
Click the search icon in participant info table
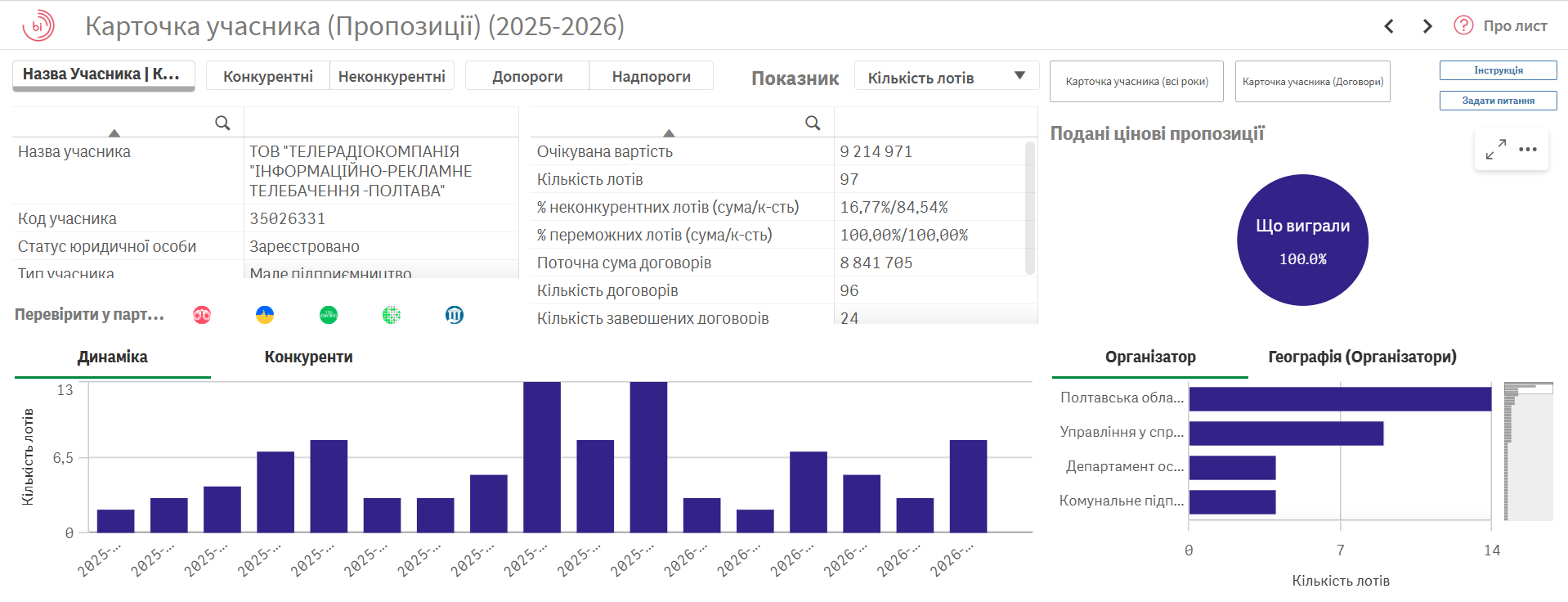tap(222, 123)
